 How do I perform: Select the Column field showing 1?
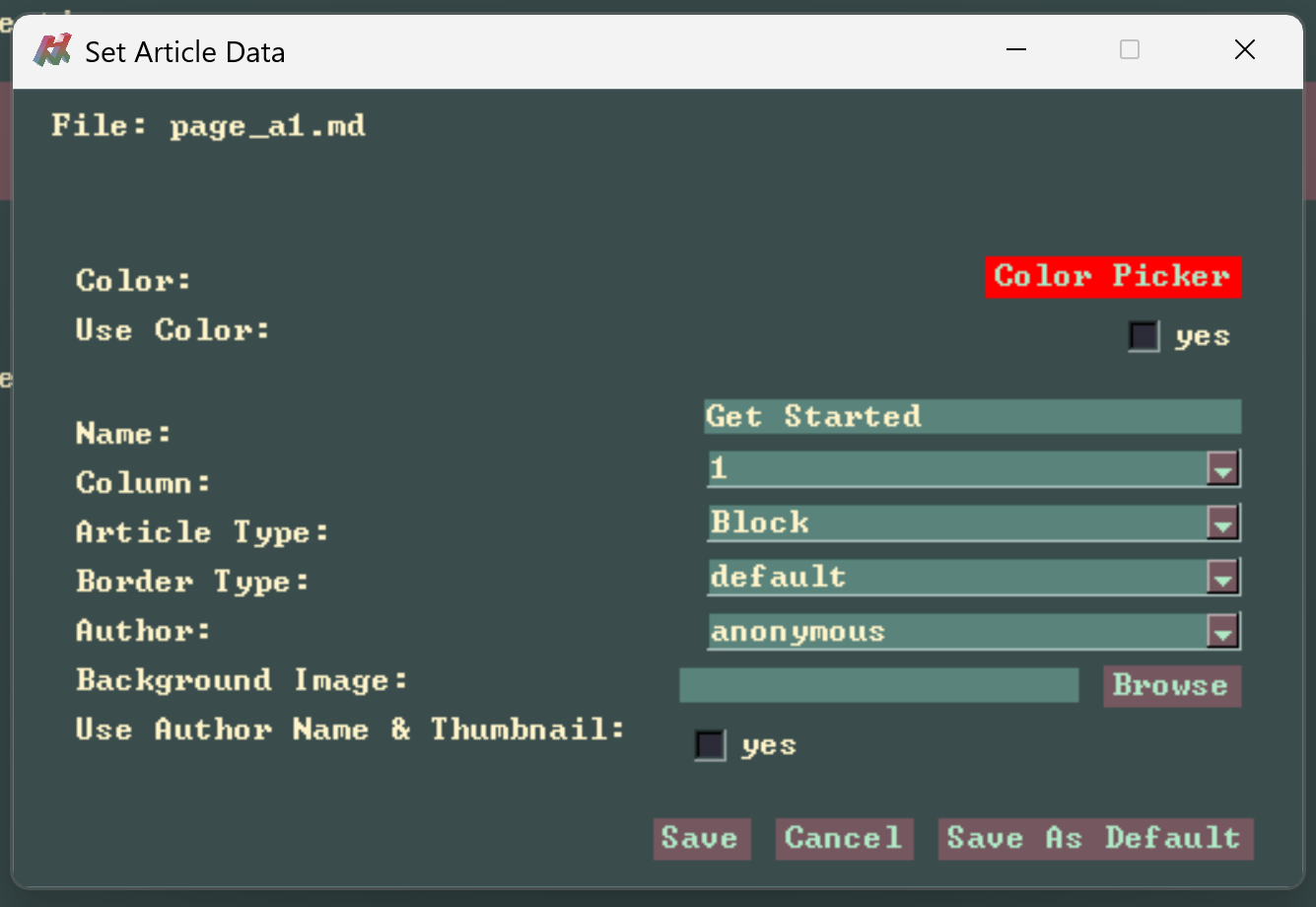(x=956, y=469)
